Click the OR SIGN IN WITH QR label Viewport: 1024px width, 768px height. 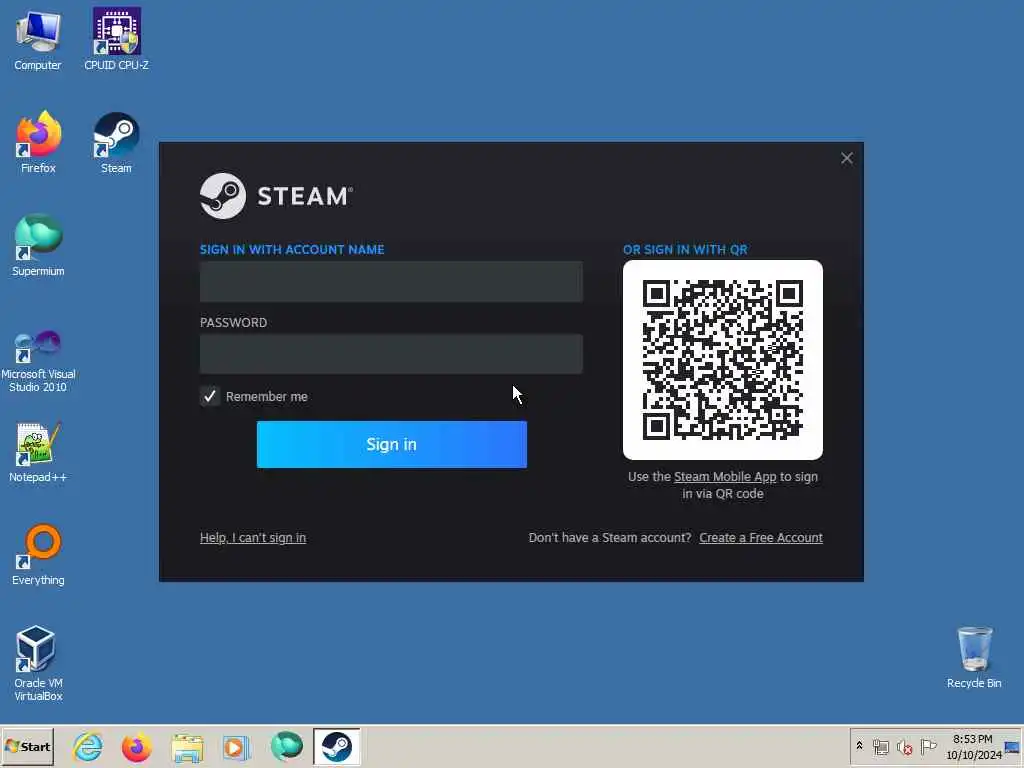coord(685,249)
